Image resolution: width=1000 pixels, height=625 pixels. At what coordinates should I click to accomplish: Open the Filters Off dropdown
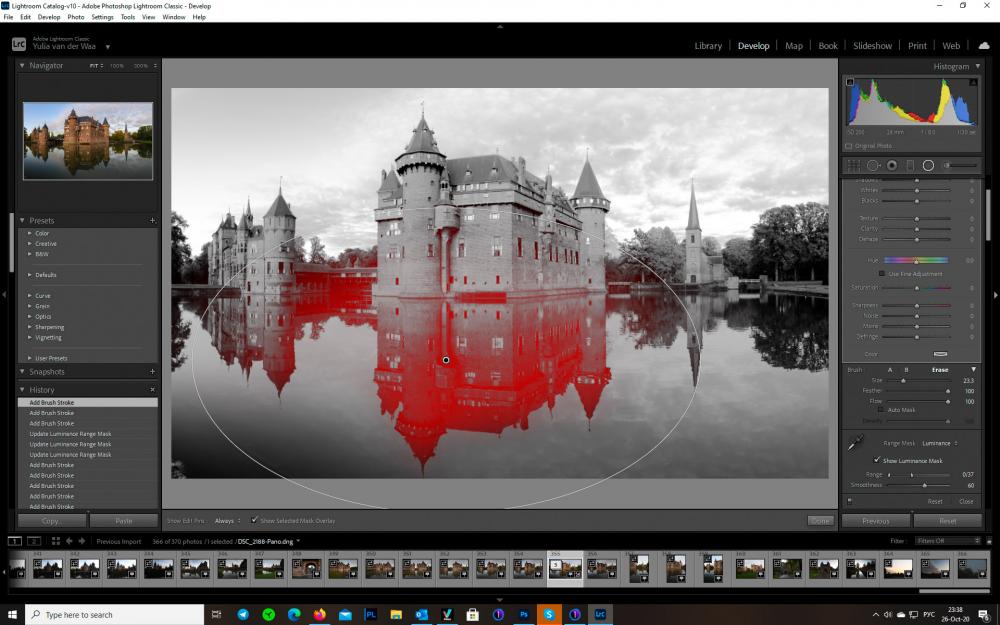click(947, 541)
